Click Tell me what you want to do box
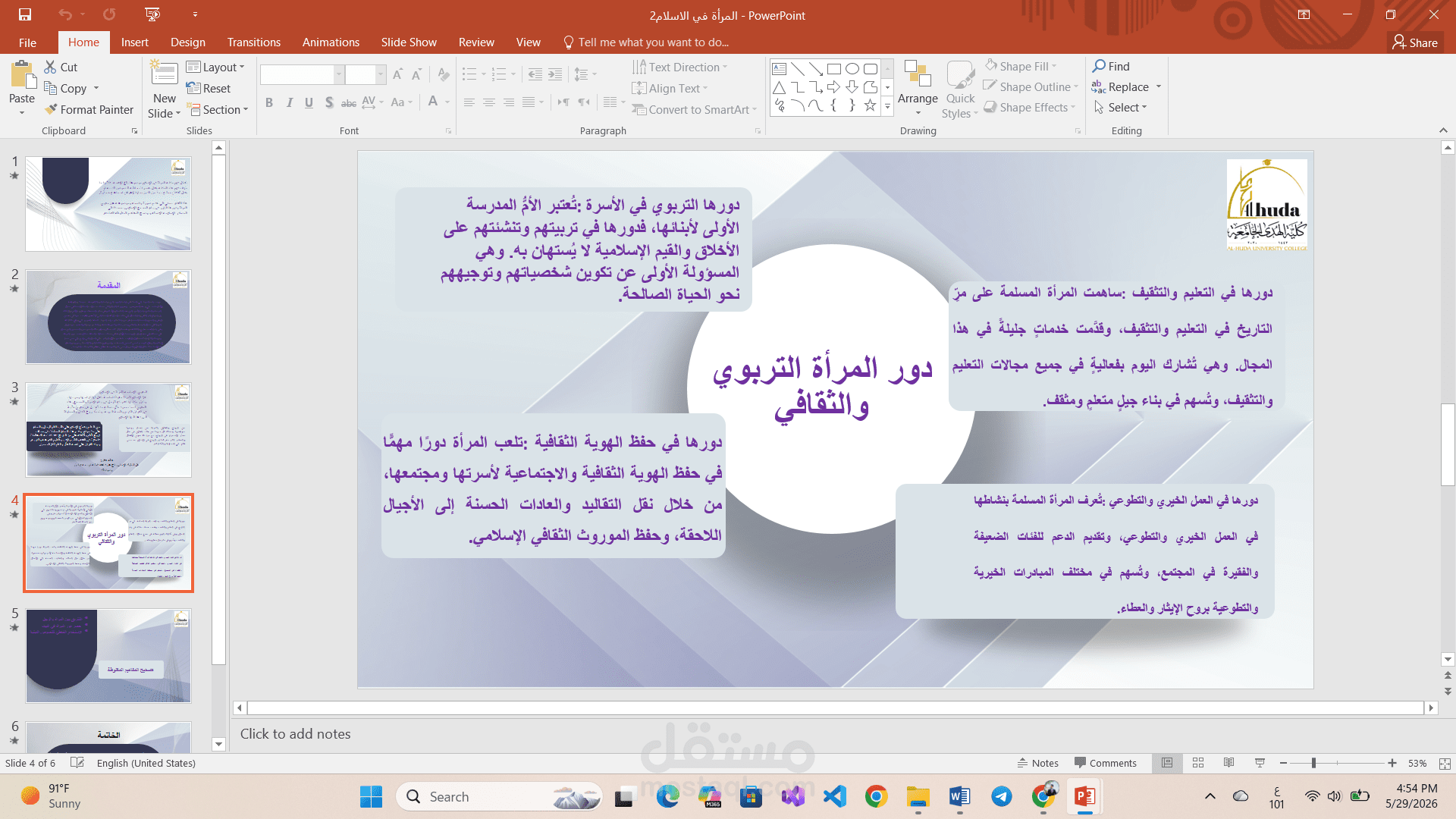 click(645, 42)
